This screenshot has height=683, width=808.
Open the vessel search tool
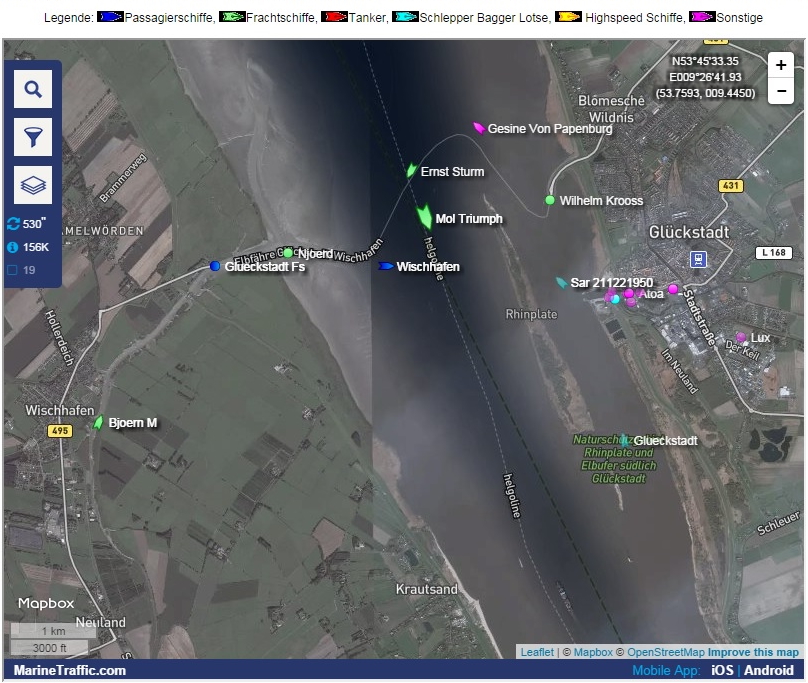click(33, 90)
